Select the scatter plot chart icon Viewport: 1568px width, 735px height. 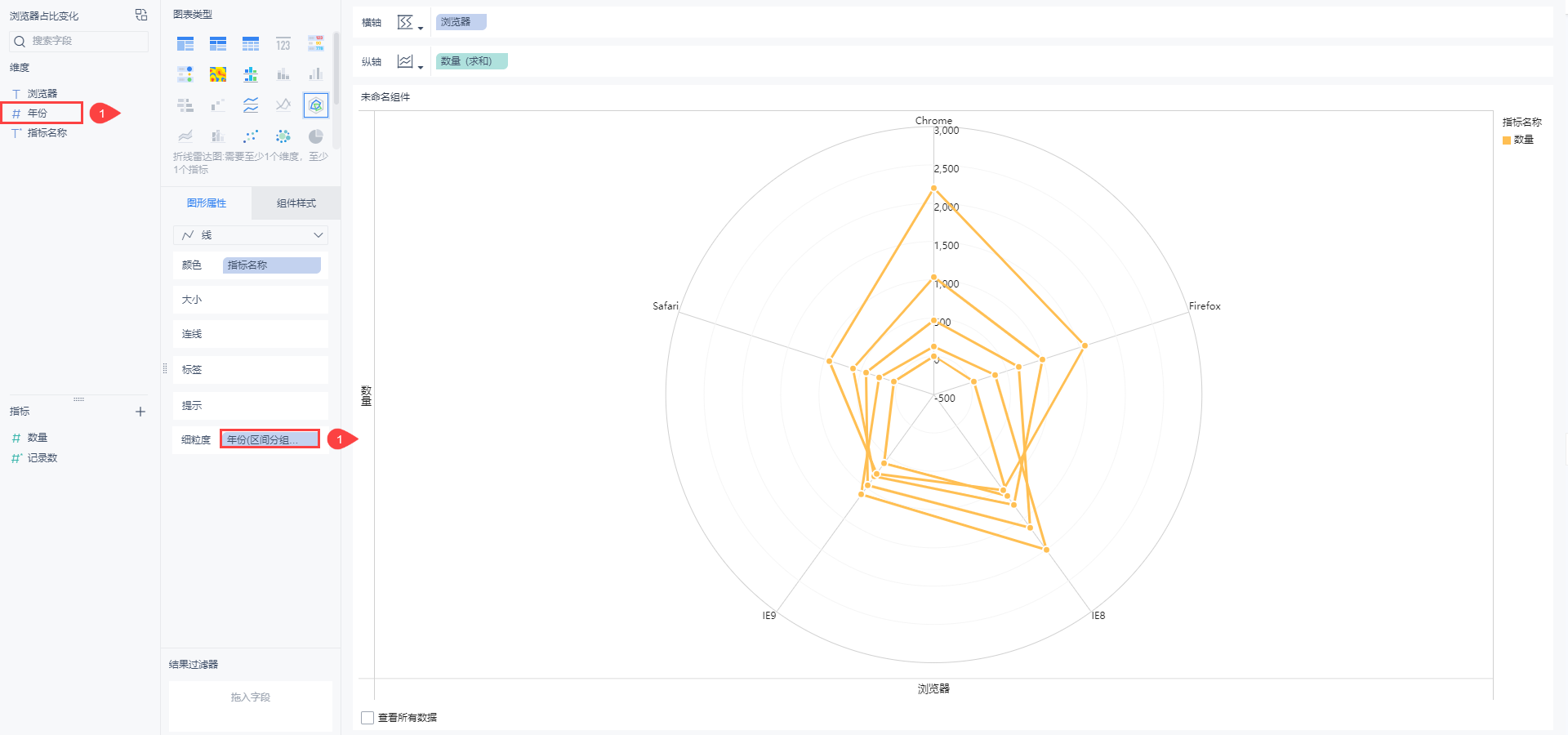point(251,136)
